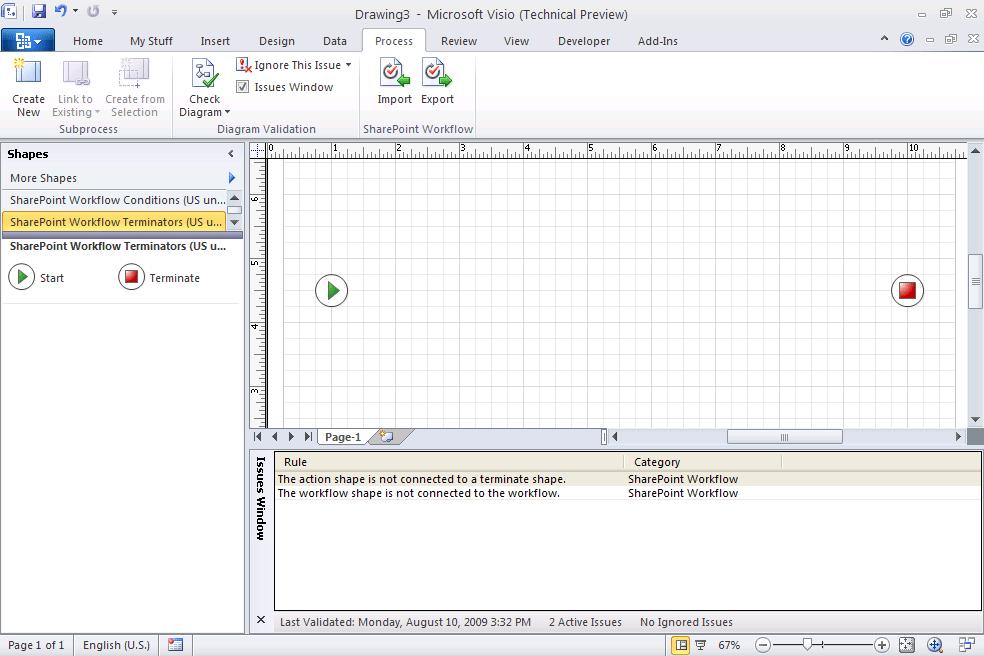The width and height of the screenshot is (984, 656).
Task: Open the Ignore This Issue dropdown
Action: (x=349, y=64)
